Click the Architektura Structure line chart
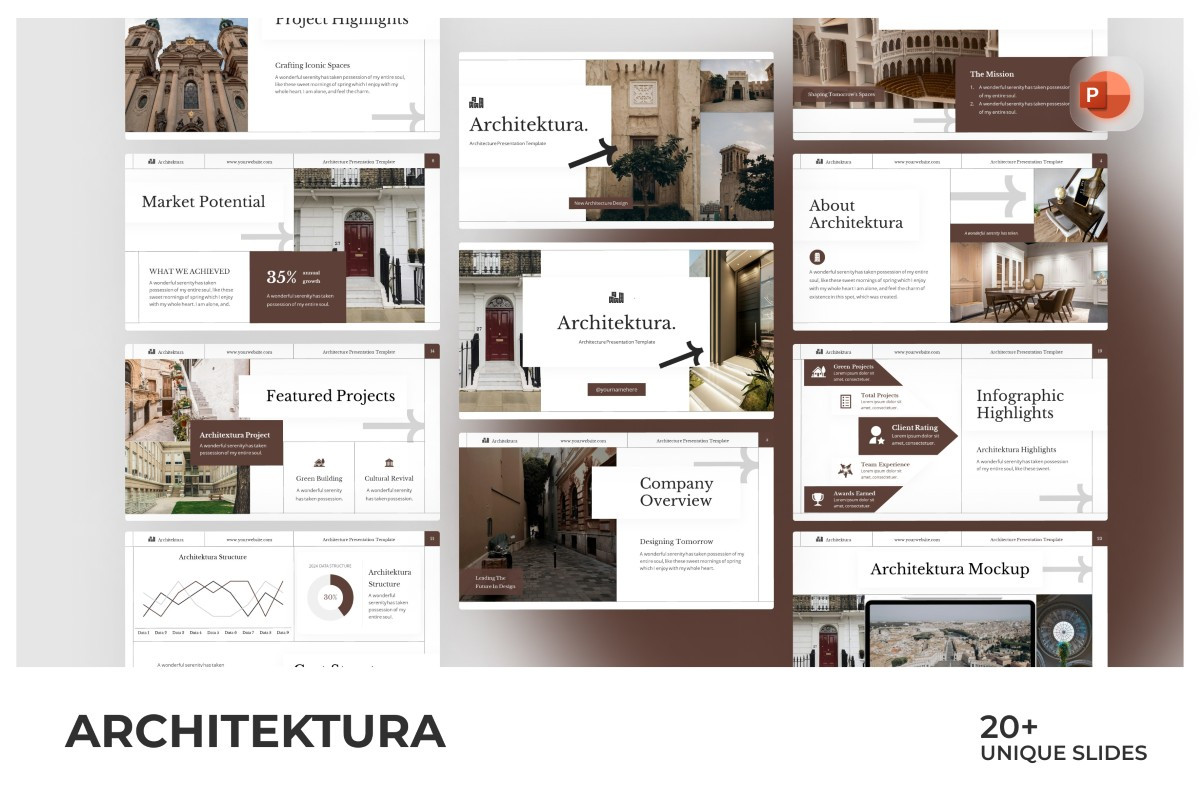The width and height of the screenshot is (1200, 800). [x=213, y=599]
